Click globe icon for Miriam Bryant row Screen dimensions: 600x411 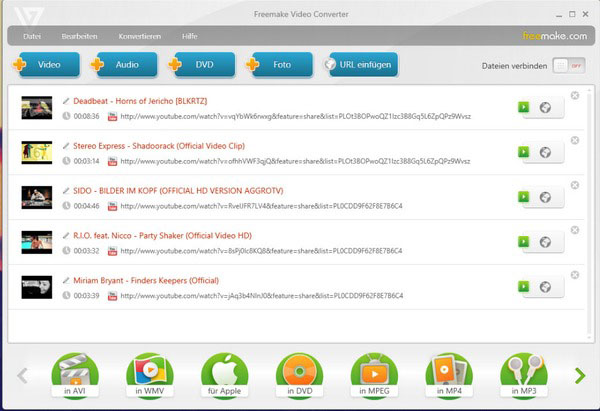[545, 287]
